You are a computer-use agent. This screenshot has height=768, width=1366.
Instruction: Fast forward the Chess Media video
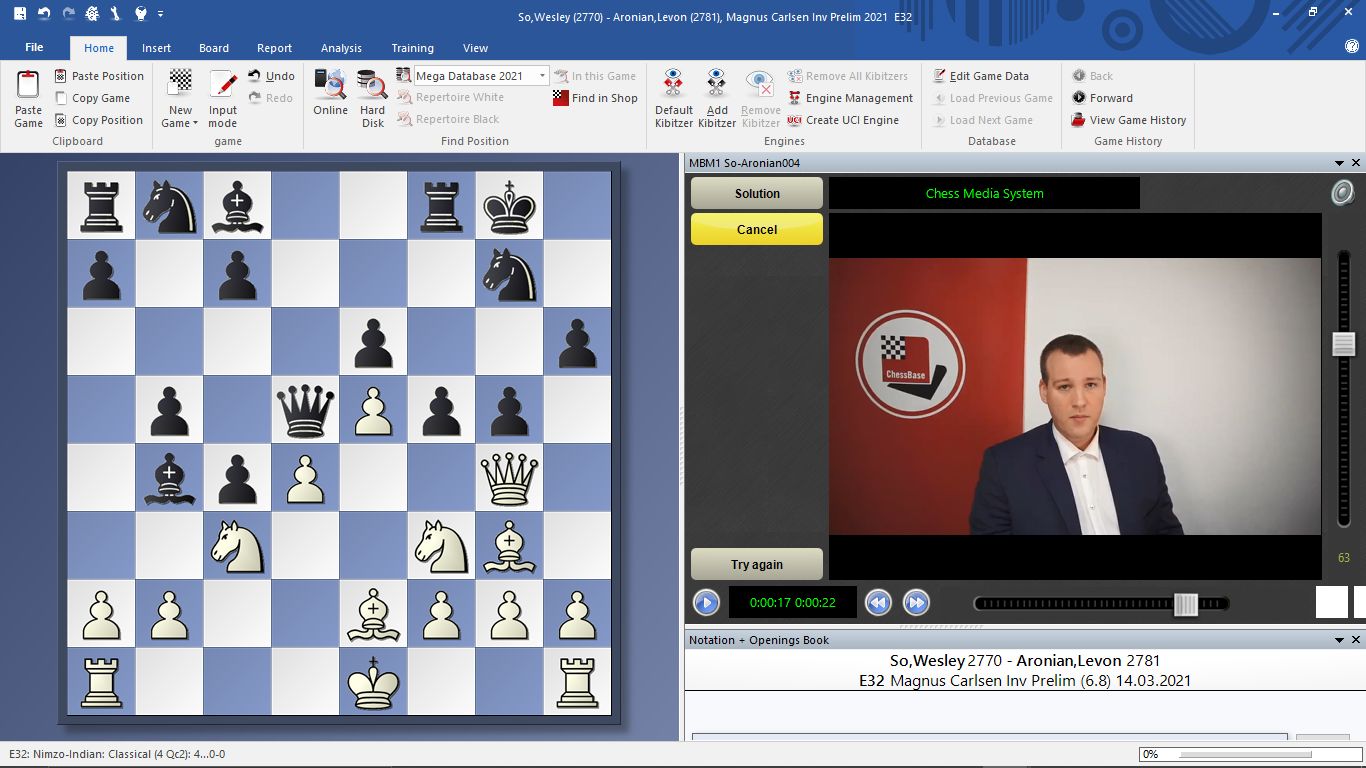915,602
